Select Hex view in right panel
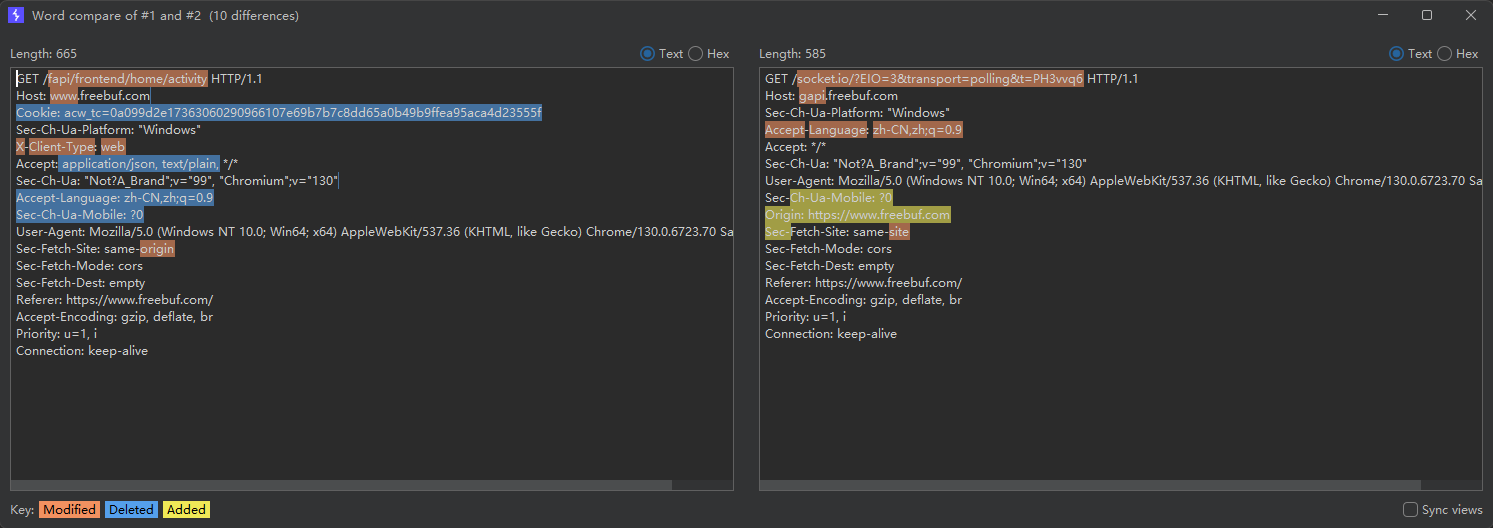Screen dimensions: 1493x528 pos(1444,54)
